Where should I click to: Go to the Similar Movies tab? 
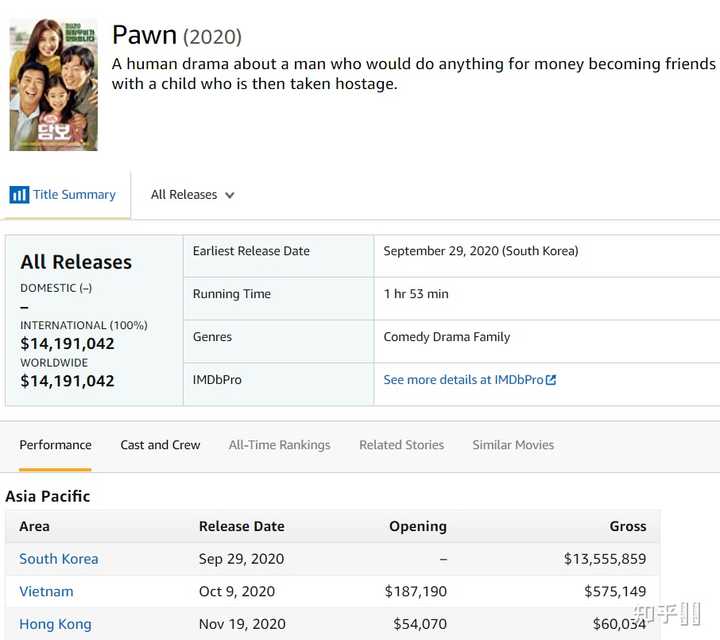tap(513, 445)
